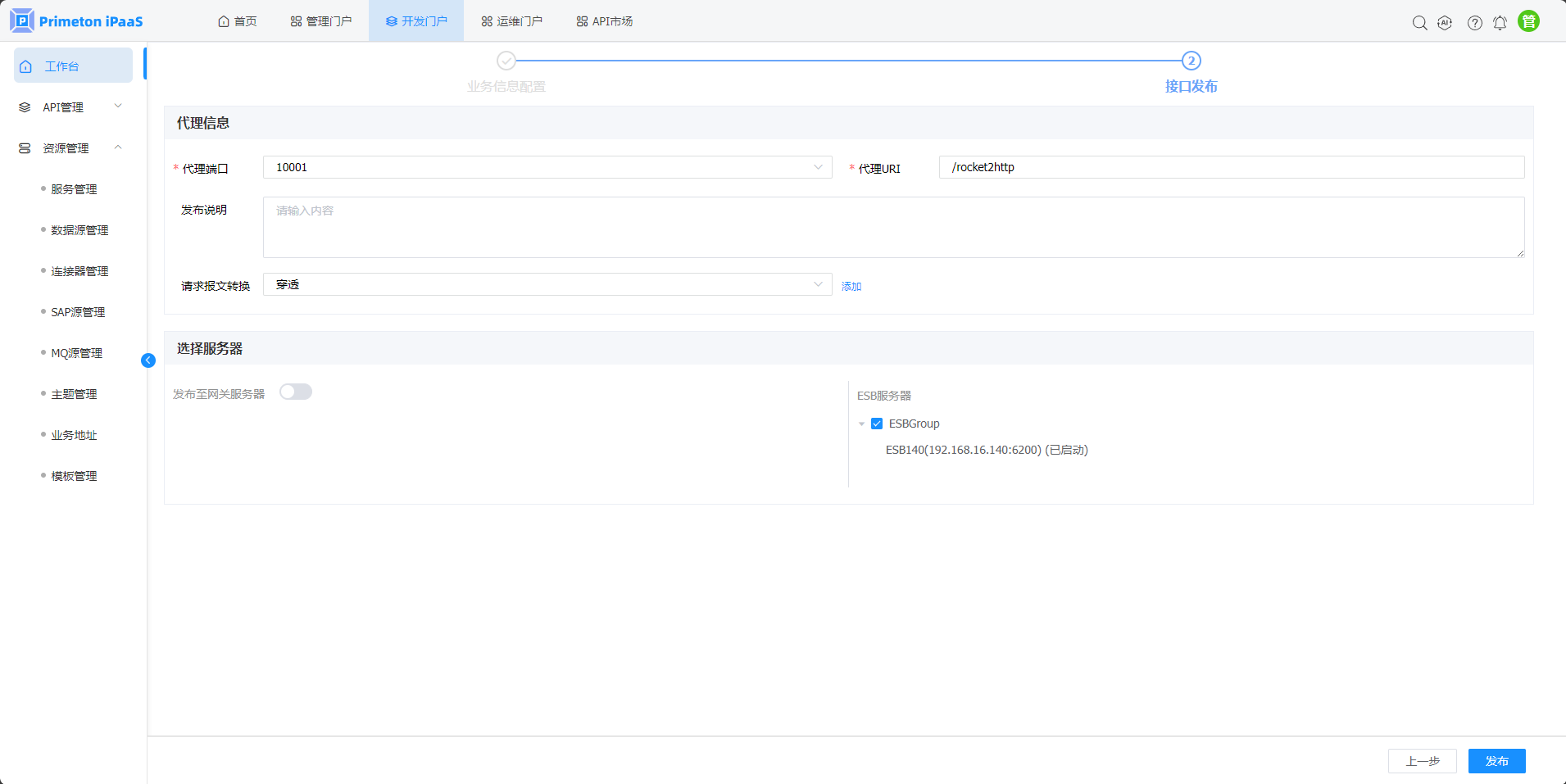Open the 请求报文转换 dropdown

click(547, 284)
